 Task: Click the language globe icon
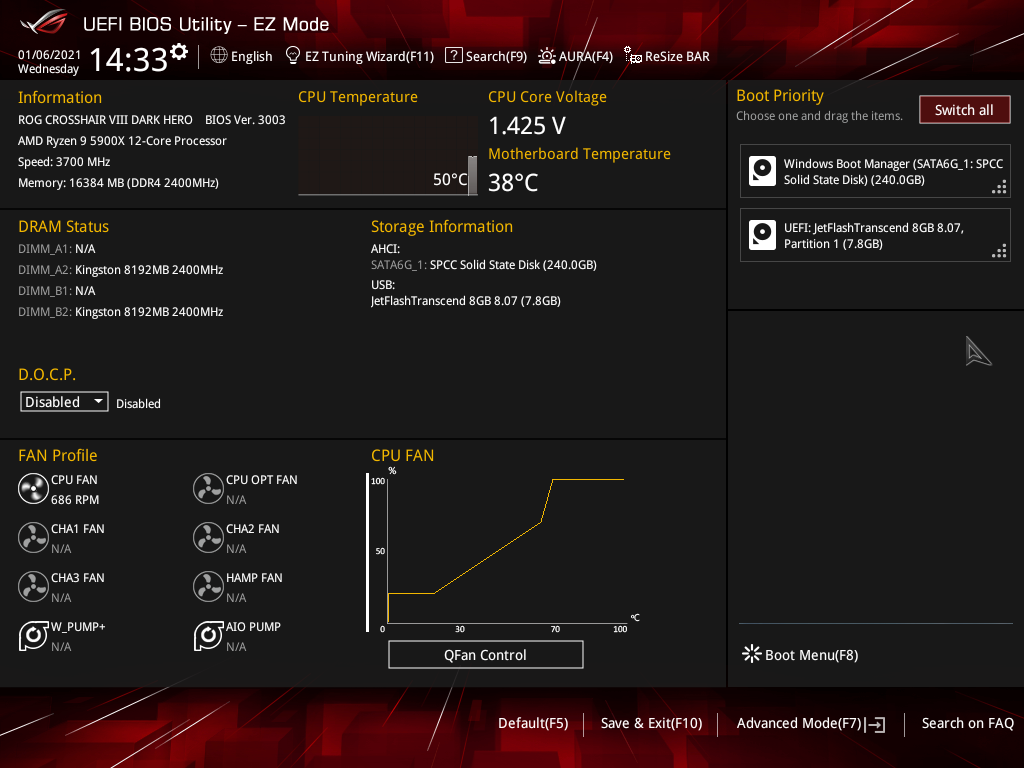tap(219, 56)
